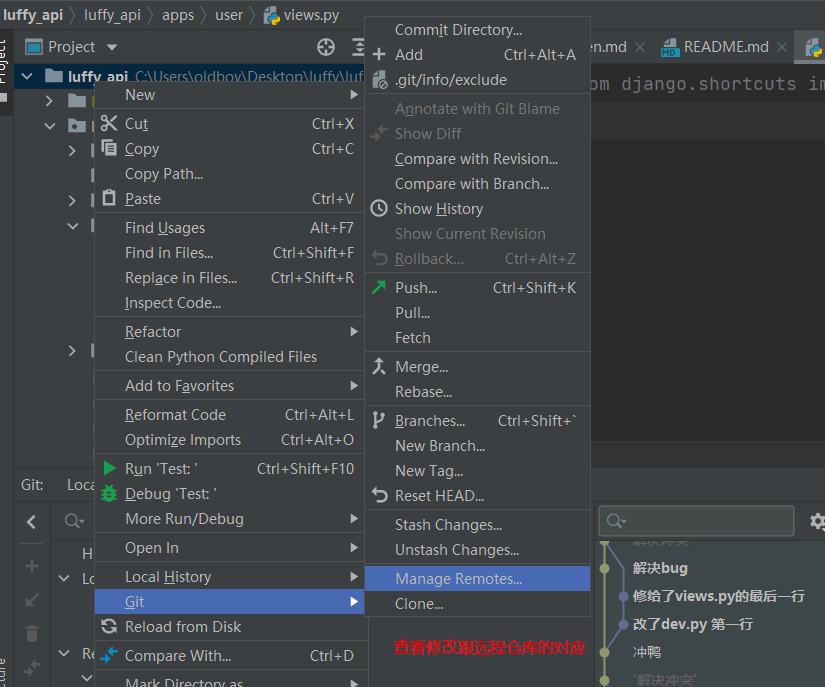
Task: Choose Stash Changes... menu item
Action: point(477,524)
